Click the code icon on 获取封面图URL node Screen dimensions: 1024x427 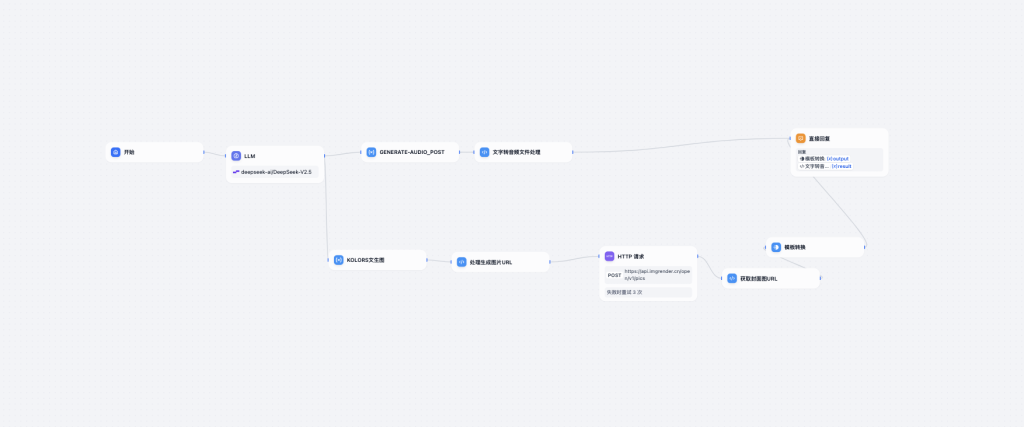(732, 278)
